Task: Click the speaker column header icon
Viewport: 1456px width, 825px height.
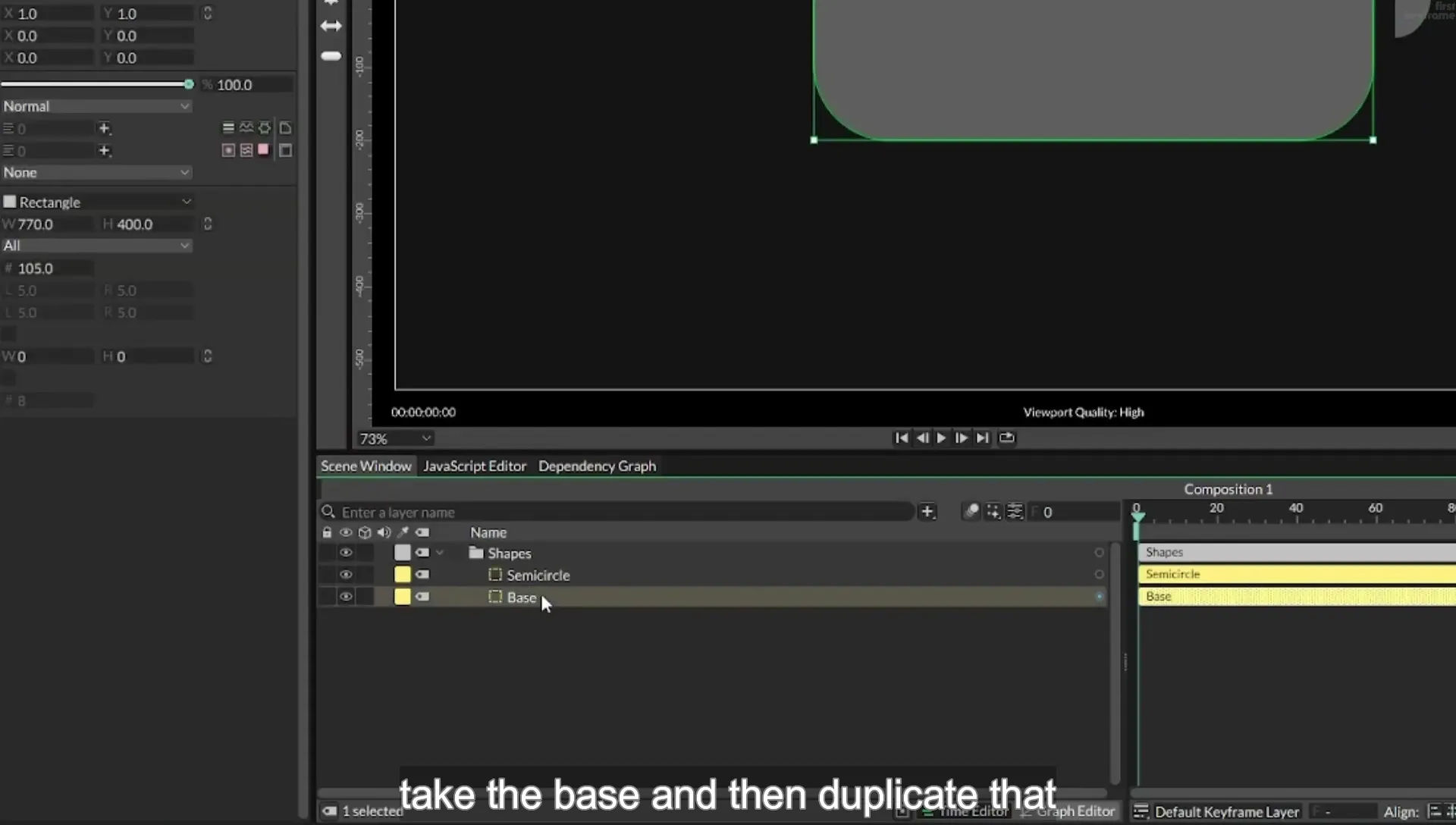Action: (384, 532)
